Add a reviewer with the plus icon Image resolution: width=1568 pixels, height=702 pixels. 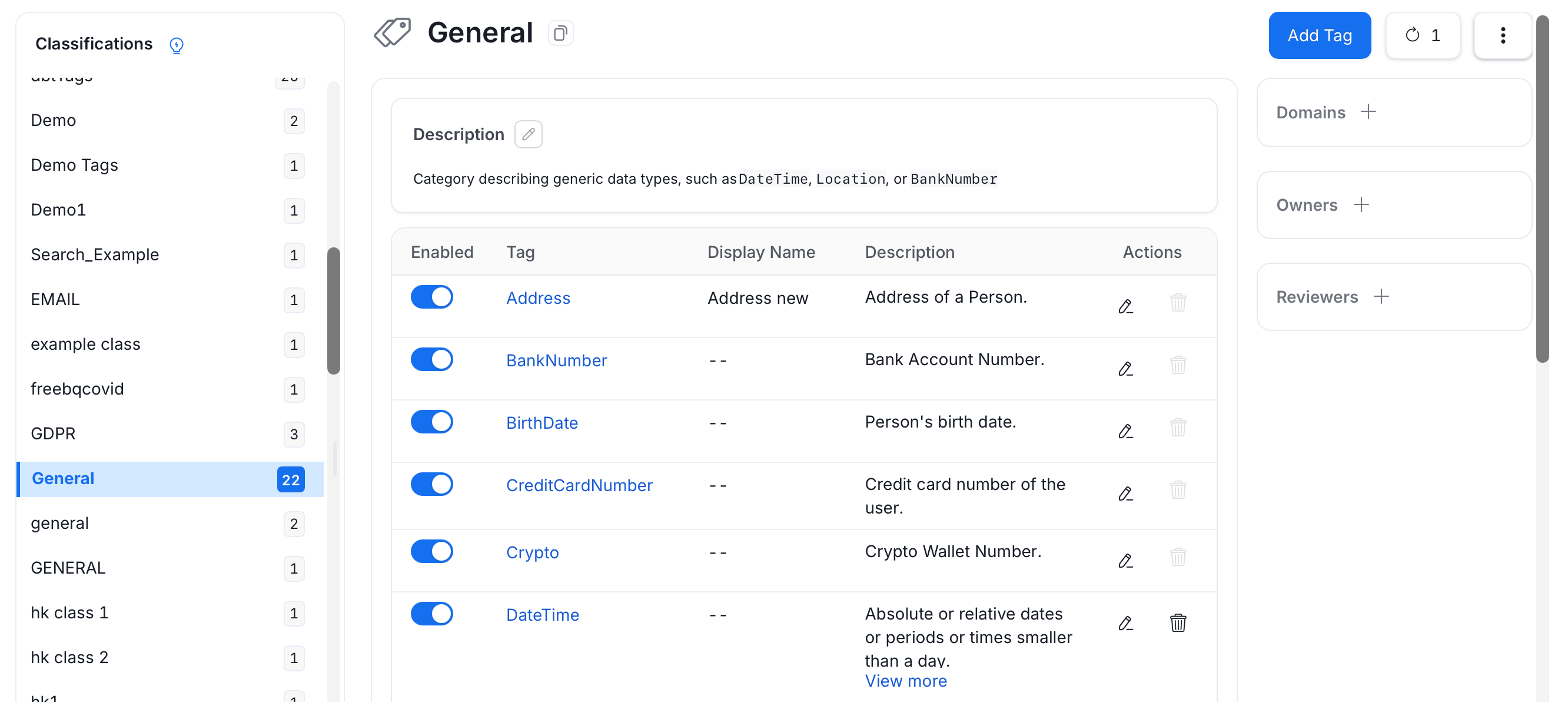[1381, 296]
